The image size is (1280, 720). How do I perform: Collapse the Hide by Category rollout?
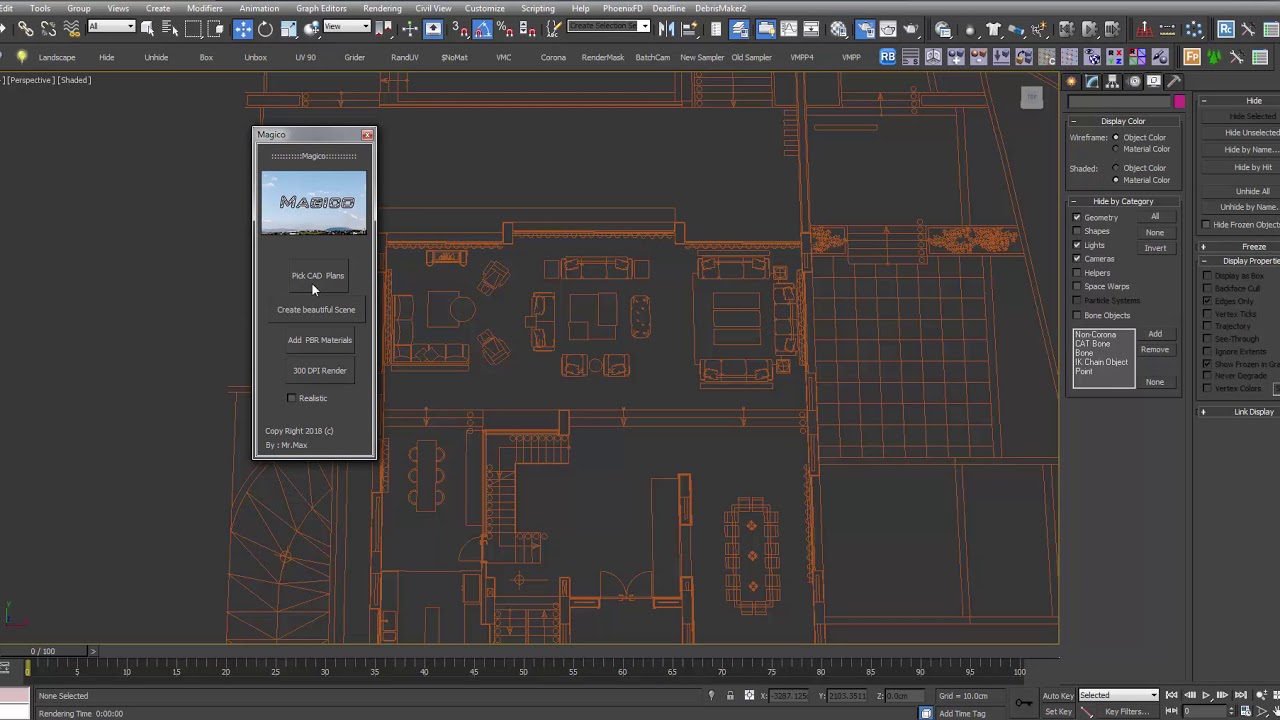pos(1123,201)
